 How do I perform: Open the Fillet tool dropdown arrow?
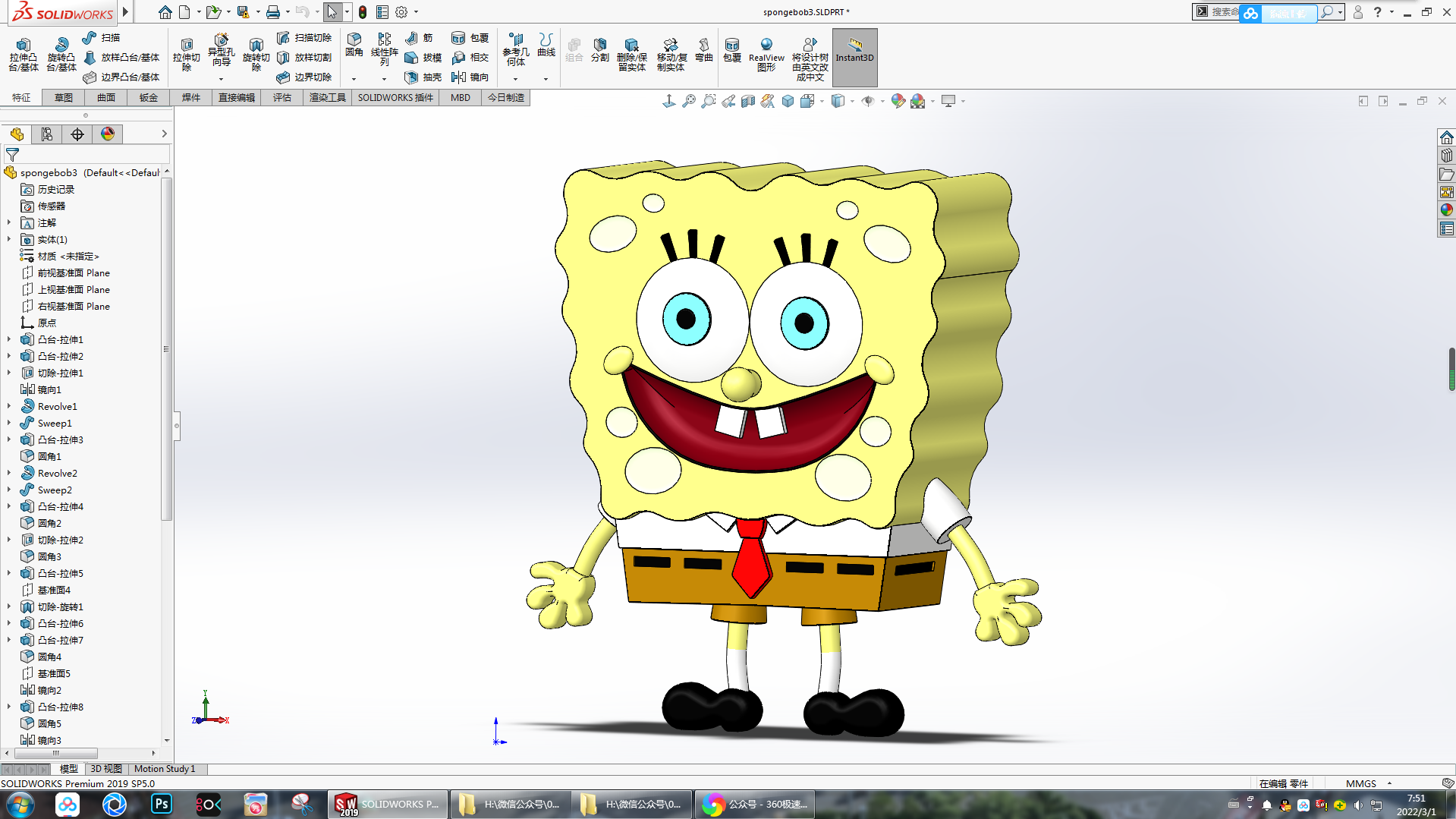(354, 79)
